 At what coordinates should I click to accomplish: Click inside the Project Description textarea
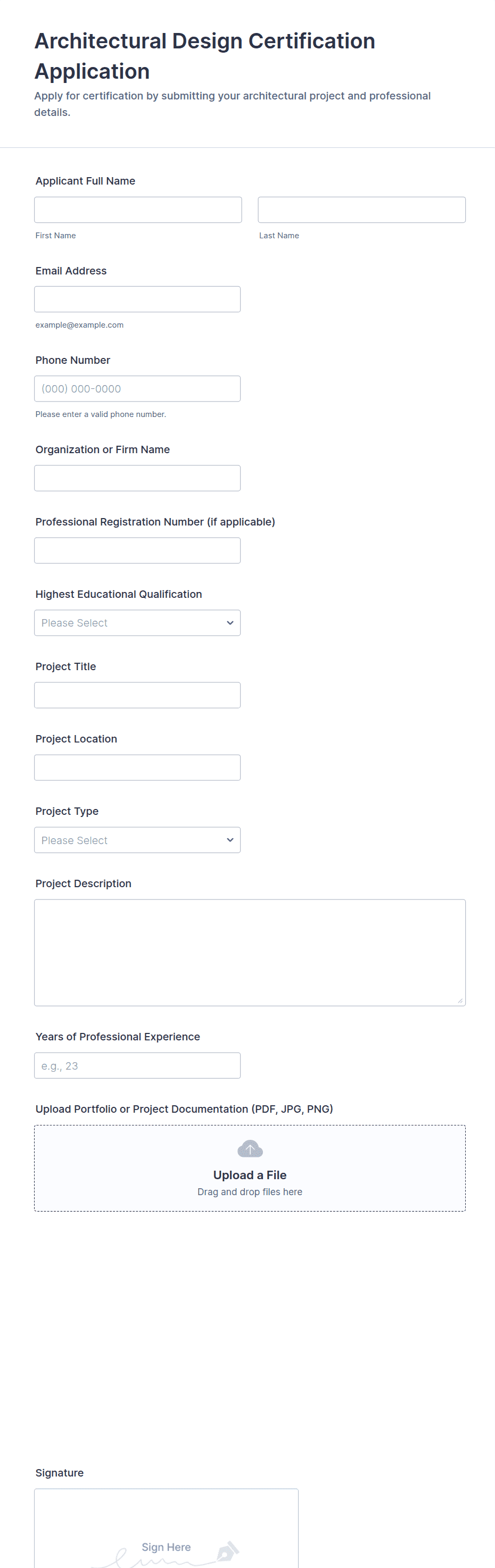(250, 952)
